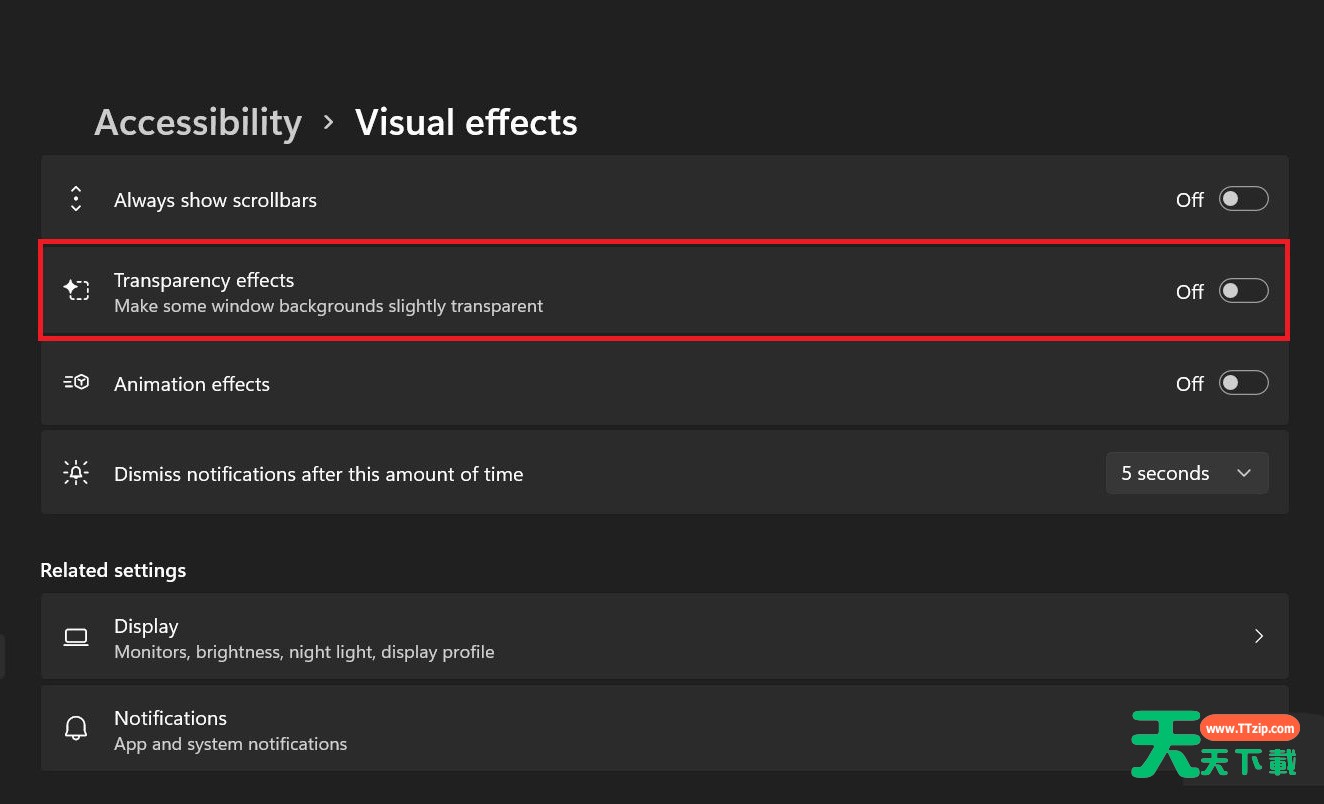Click the Animation effects icon
This screenshot has width=1324, height=804.
[x=76, y=383]
